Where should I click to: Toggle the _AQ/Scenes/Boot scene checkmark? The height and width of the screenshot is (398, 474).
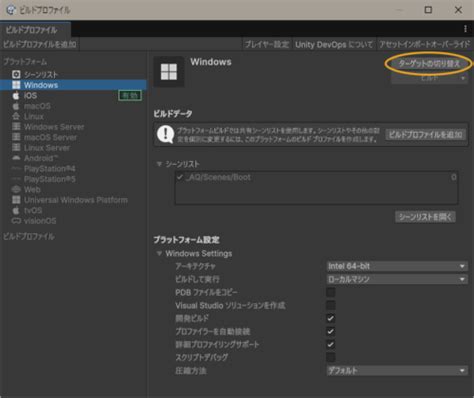pos(180,177)
